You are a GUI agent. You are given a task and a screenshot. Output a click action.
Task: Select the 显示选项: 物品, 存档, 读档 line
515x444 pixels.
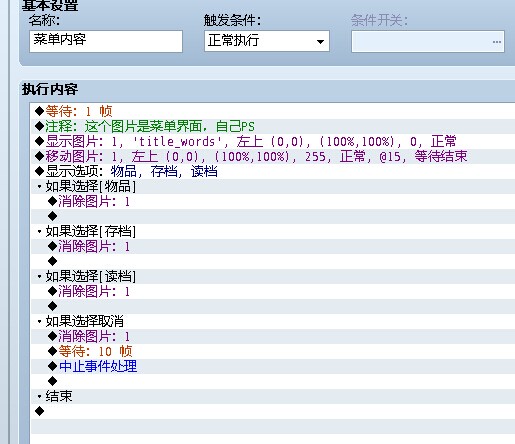273,171
